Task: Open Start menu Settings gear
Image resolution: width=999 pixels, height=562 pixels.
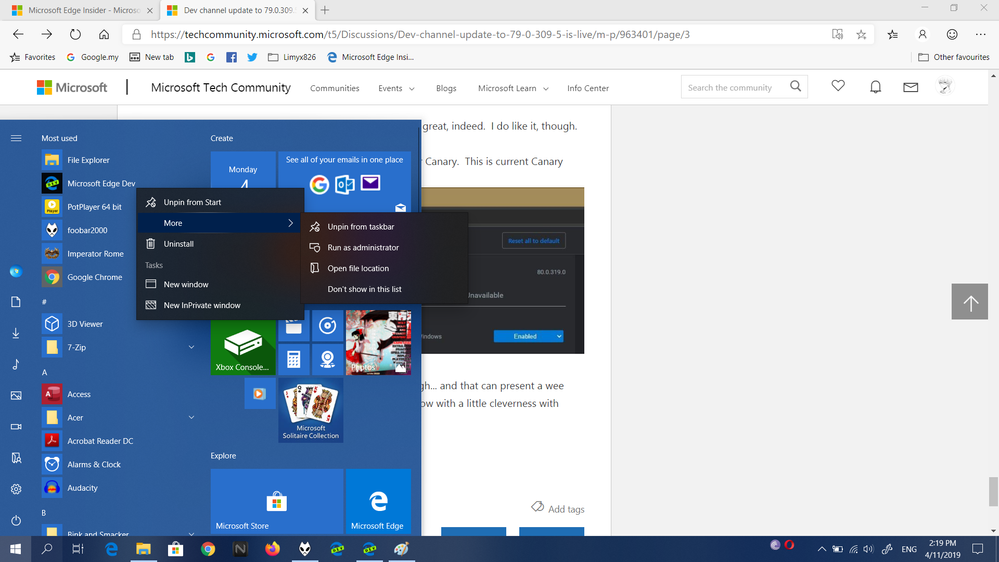Action: click(x=16, y=489)
